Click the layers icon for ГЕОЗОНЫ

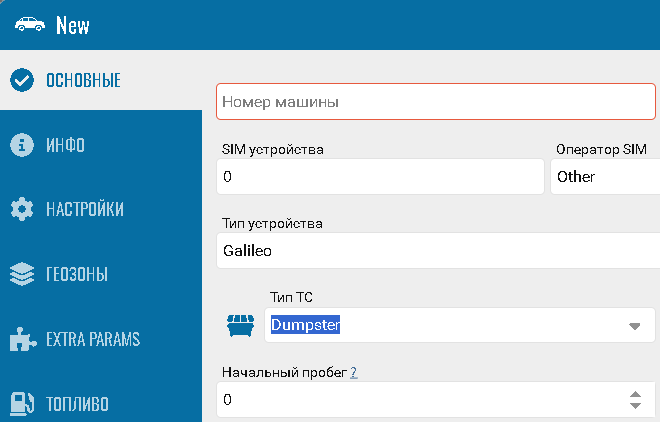22,274
